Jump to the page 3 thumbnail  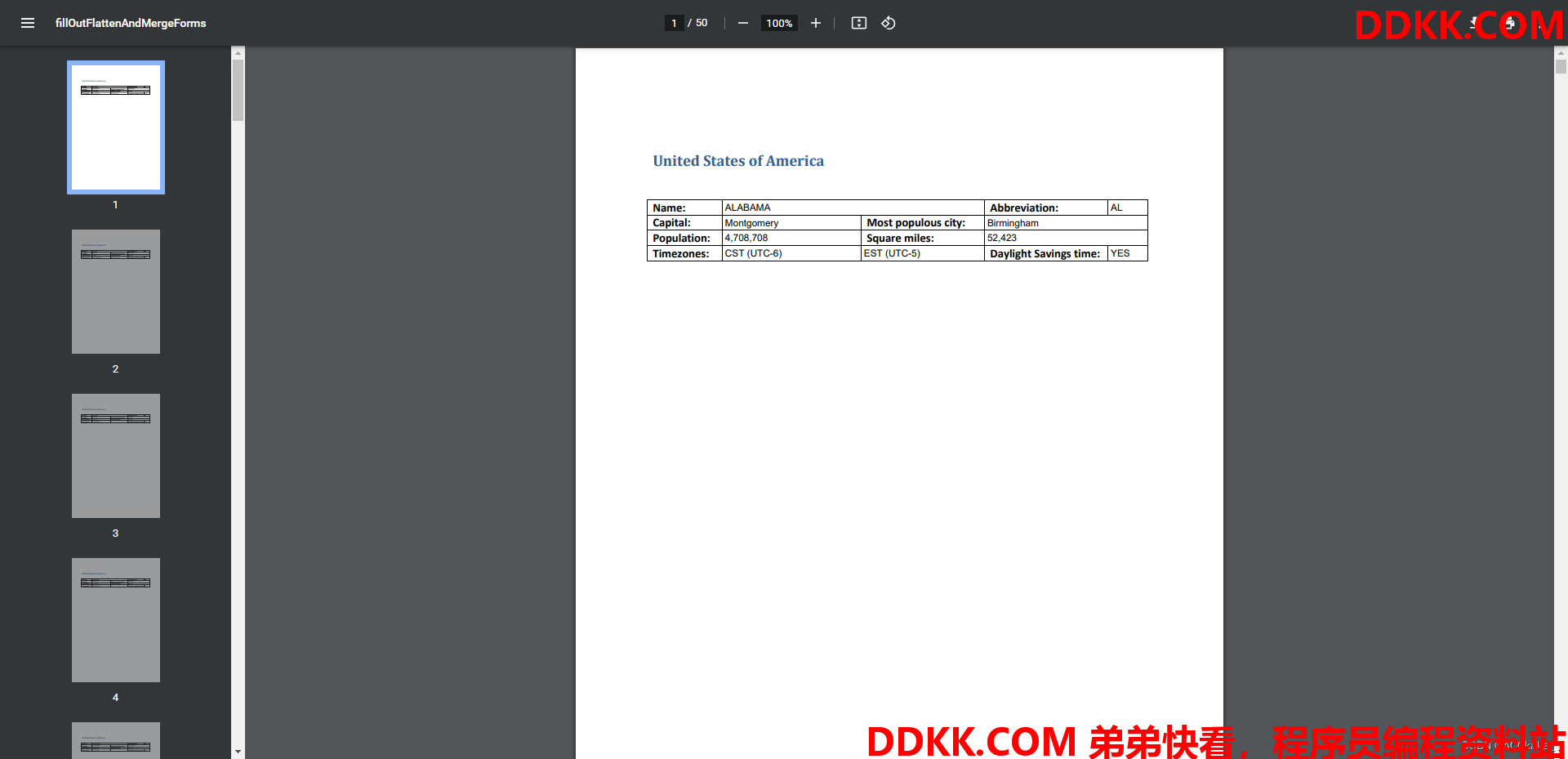click(116, 456)
